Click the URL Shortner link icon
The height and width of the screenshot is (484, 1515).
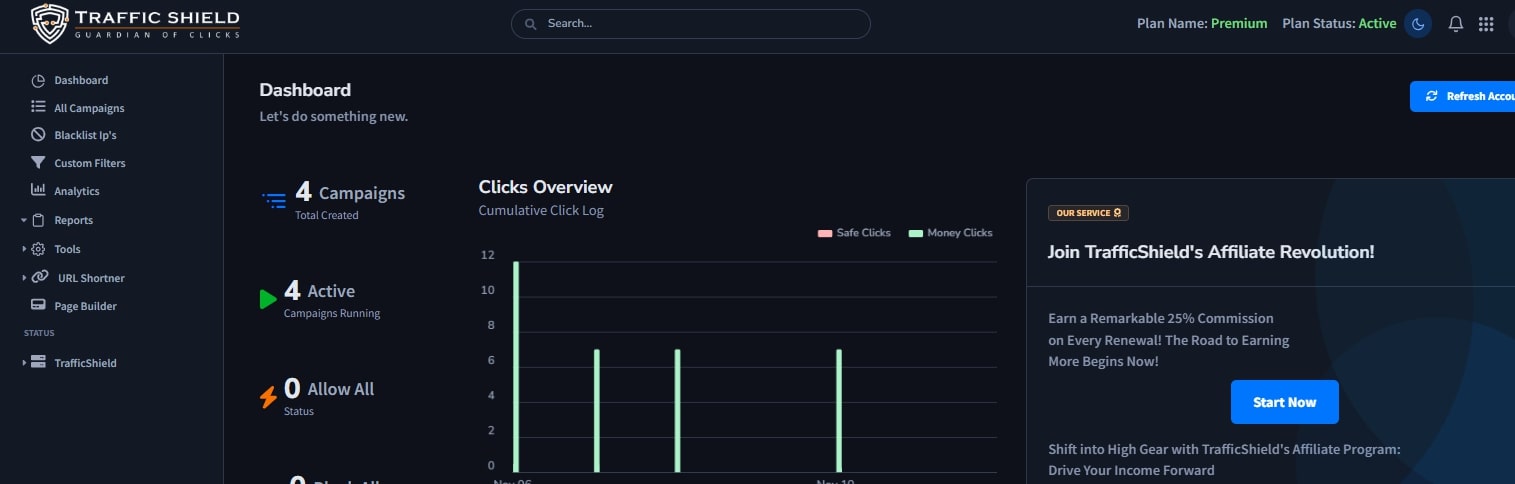[x=40, y=277]
